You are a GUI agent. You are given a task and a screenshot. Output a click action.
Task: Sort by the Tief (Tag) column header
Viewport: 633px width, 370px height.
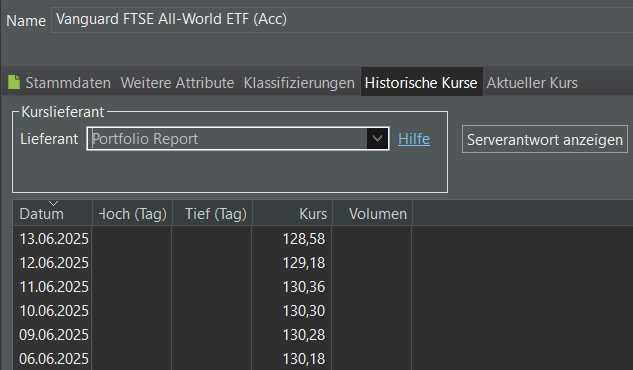pyautogui.click(x=212, y=213)
